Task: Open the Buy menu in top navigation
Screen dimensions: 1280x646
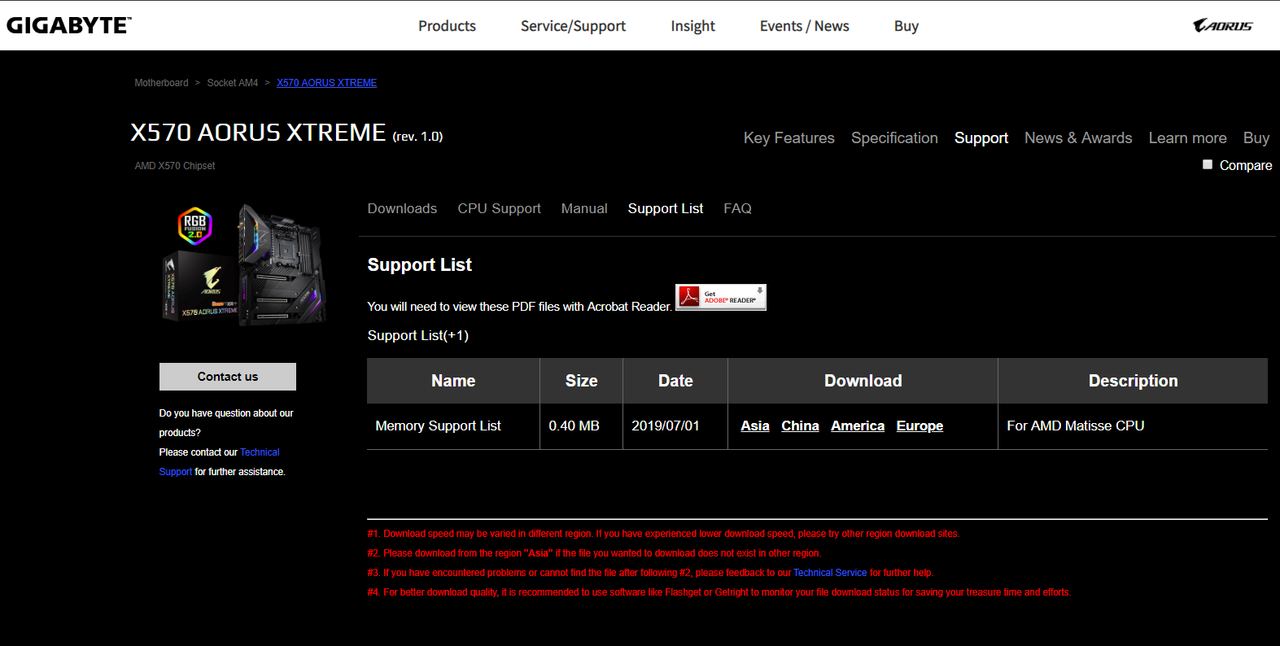Action: coord(906,26)
